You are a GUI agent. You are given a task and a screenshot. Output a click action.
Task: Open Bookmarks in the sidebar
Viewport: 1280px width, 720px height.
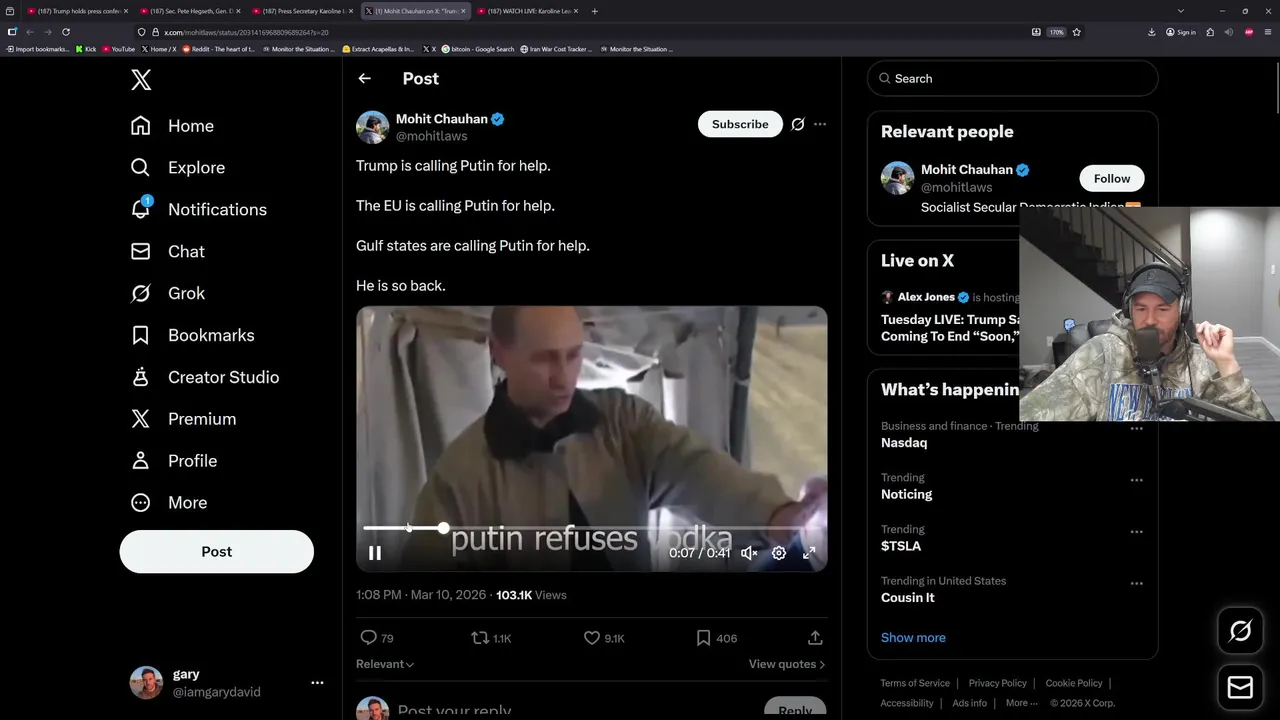192,336
